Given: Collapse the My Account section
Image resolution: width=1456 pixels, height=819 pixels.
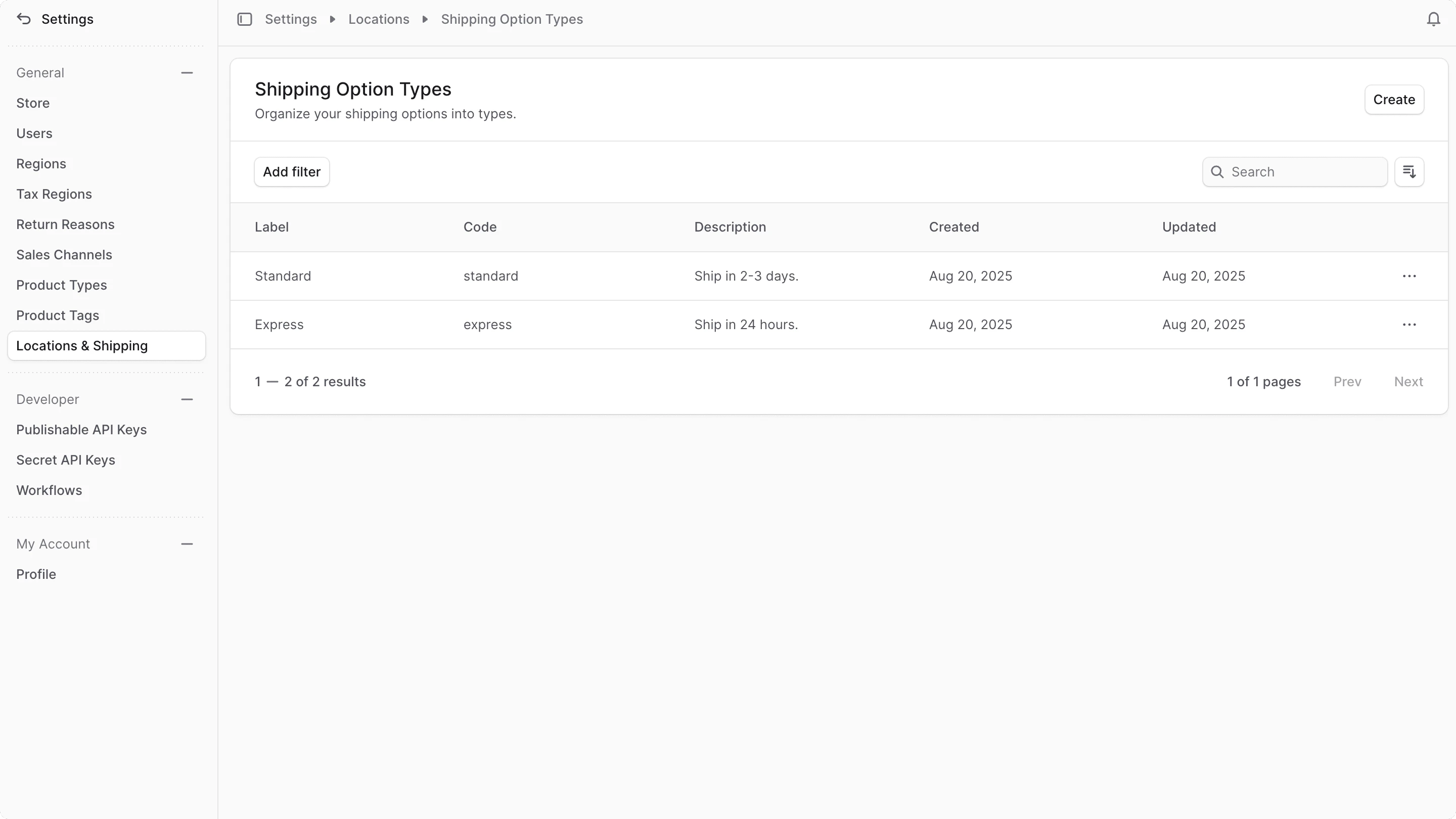Looking at the screenshot, I should pos(187,544).
